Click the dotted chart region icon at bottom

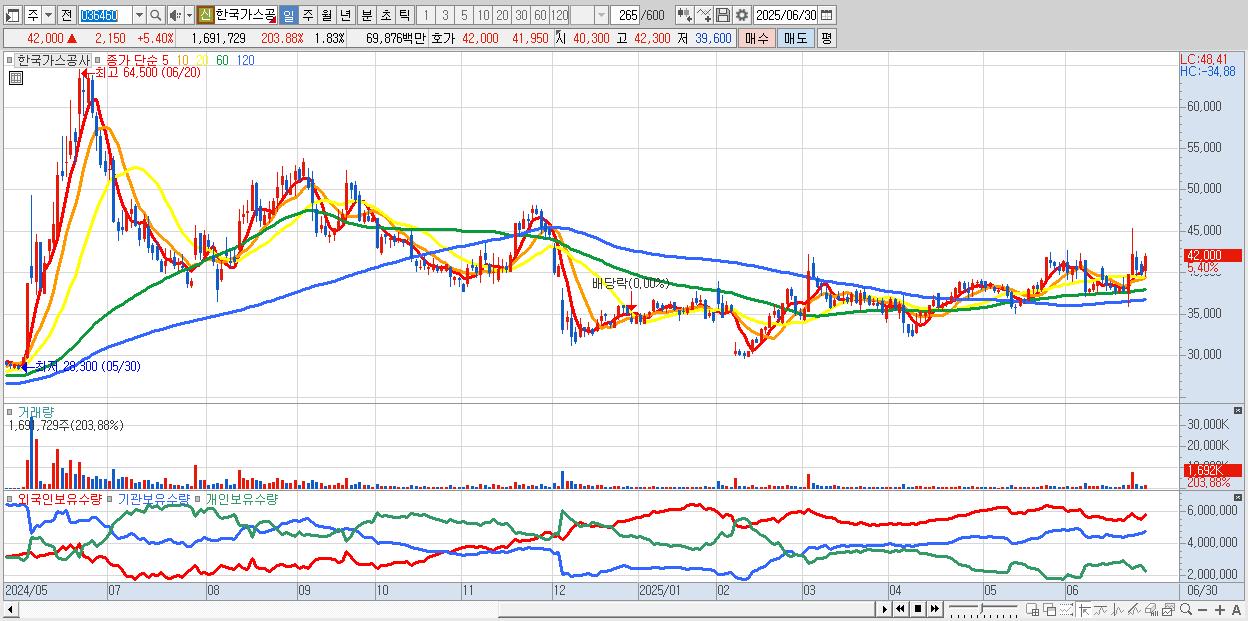(x=1066, y=609)
